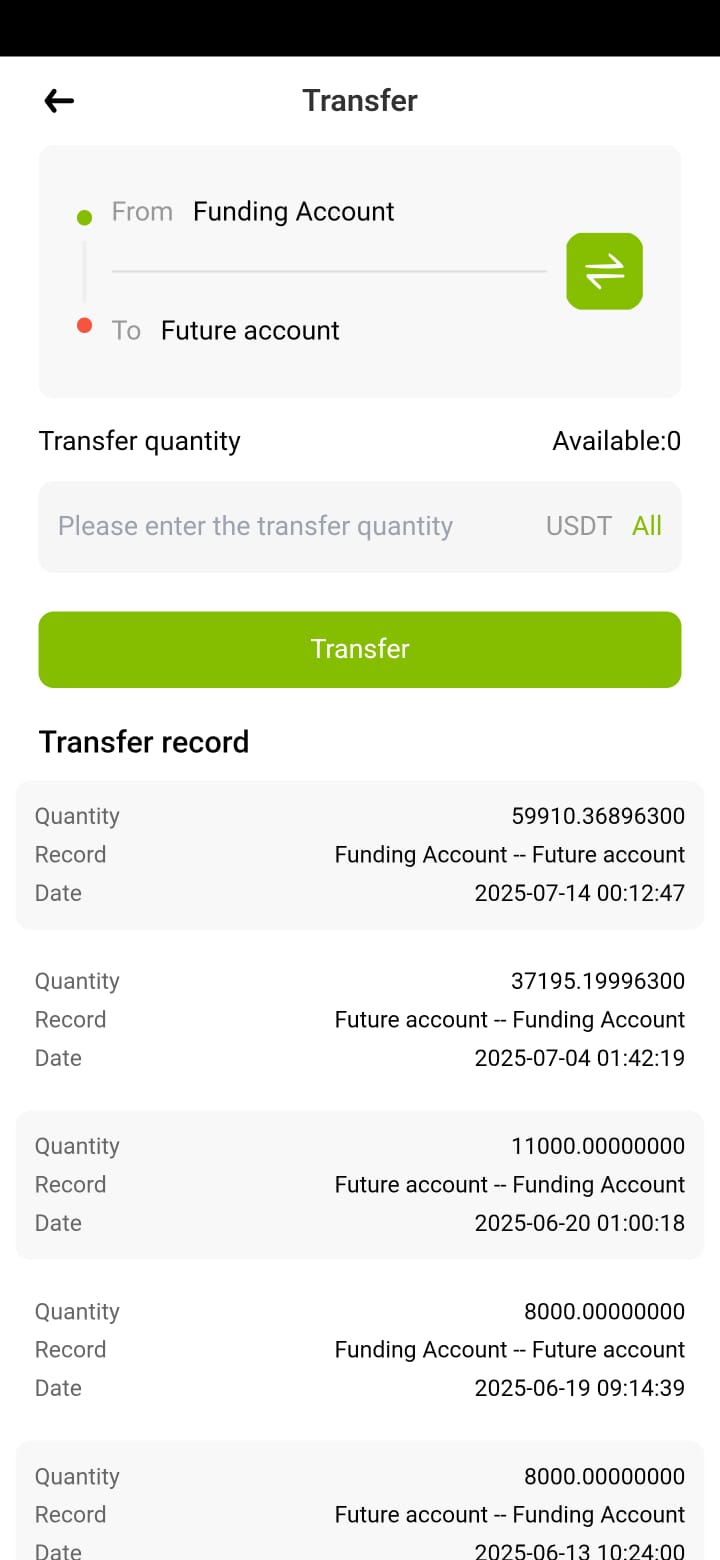Open the 2025-06-19 09:14:39 transfer record
This screenshot has width=720, height=1560.
coord(360,1350)
